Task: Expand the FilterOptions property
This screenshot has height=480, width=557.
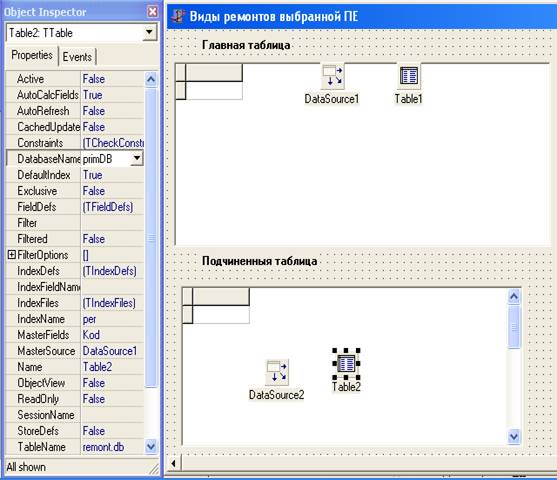Action: click(12, 255)
